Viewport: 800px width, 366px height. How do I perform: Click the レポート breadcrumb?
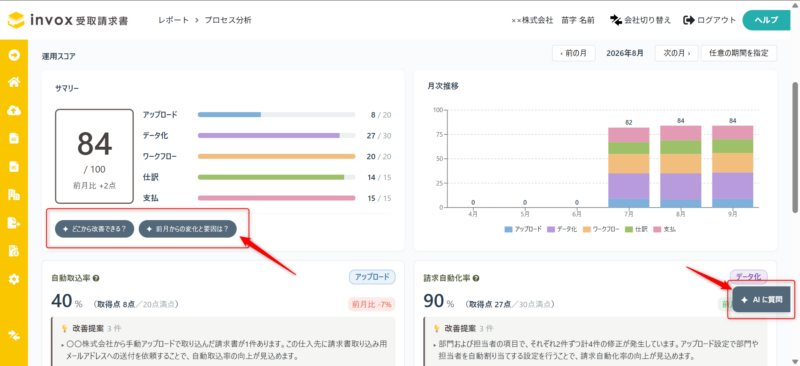173,20
